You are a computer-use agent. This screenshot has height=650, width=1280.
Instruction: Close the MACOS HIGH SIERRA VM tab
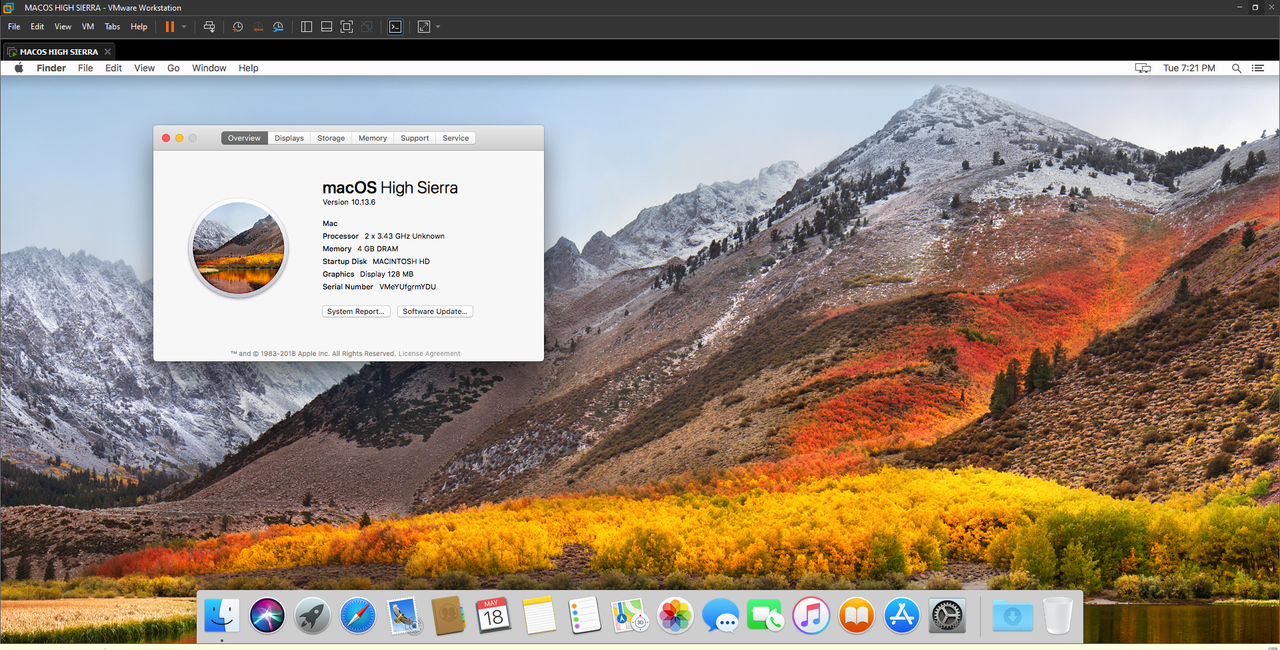click(x=108, y=51)
